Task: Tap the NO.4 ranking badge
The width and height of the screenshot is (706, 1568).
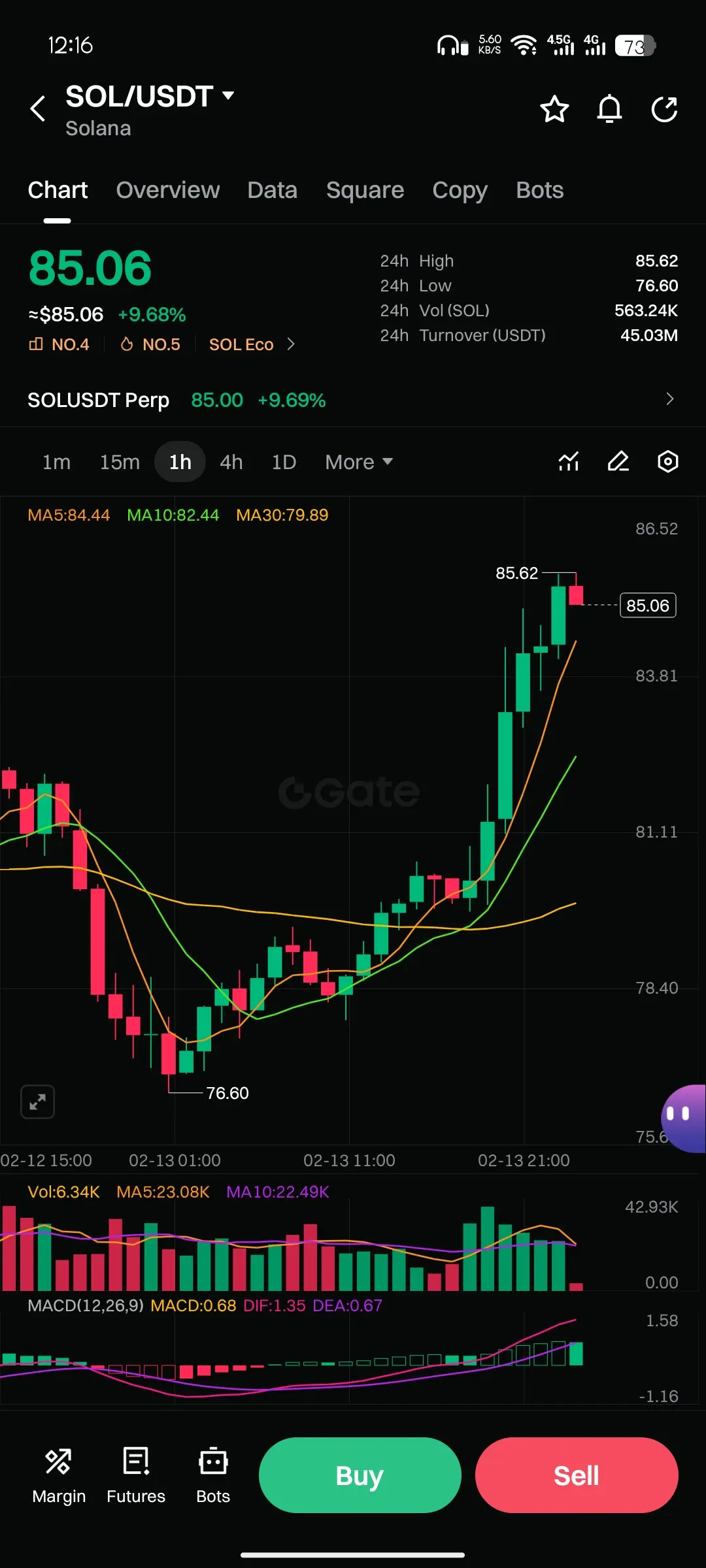Action: 59,344
